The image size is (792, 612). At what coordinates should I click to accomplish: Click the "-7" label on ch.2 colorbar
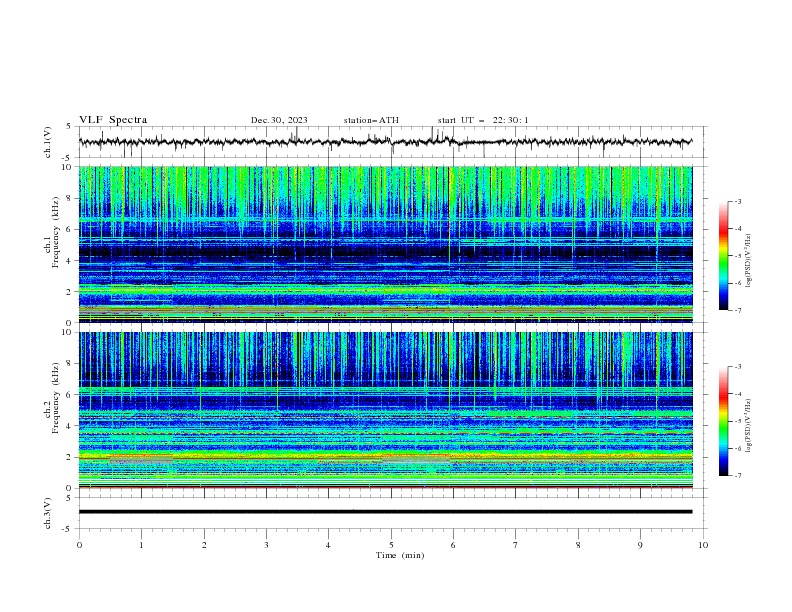737,475
